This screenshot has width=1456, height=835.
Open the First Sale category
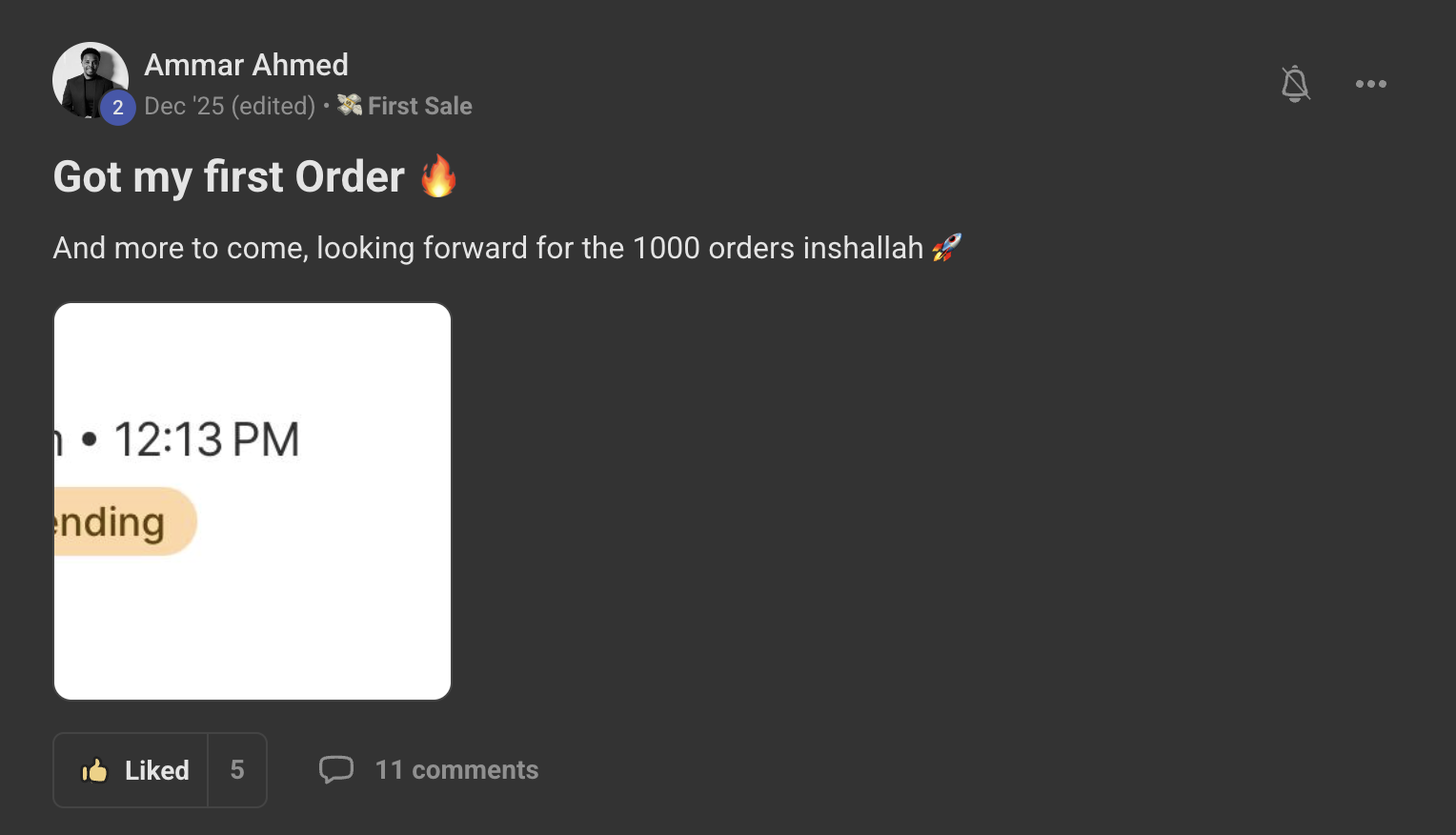point(419,106)
